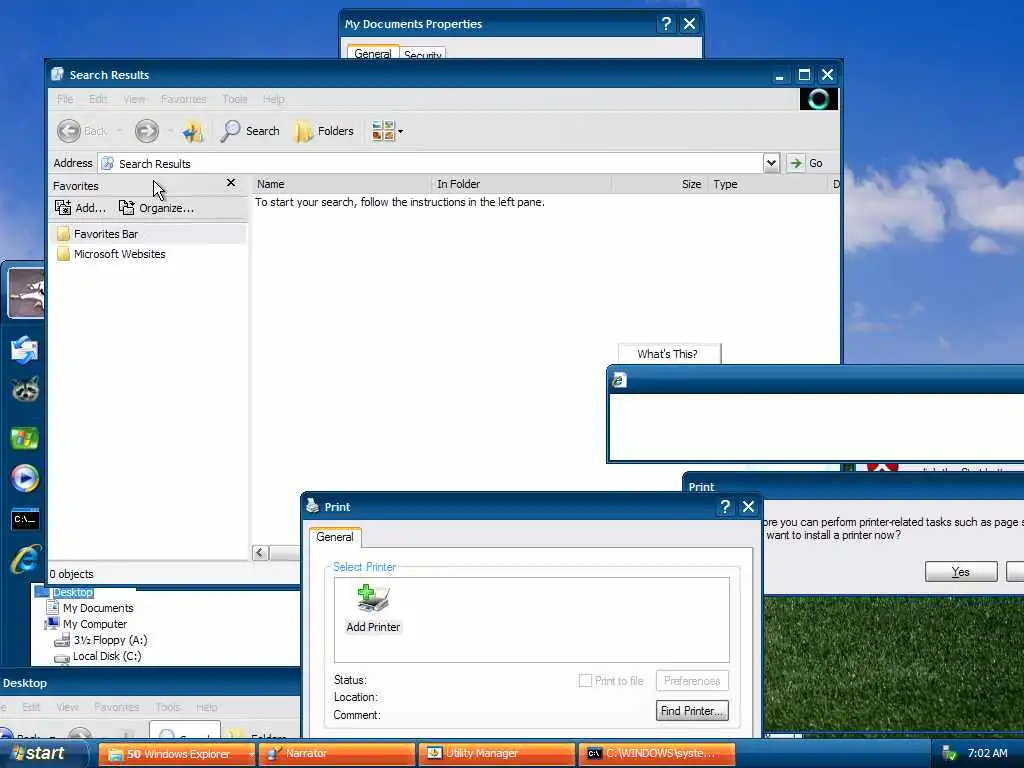Screen dimensions: 1024x768
Task: Open the File menu in Search Results
Action: (65, 99)
